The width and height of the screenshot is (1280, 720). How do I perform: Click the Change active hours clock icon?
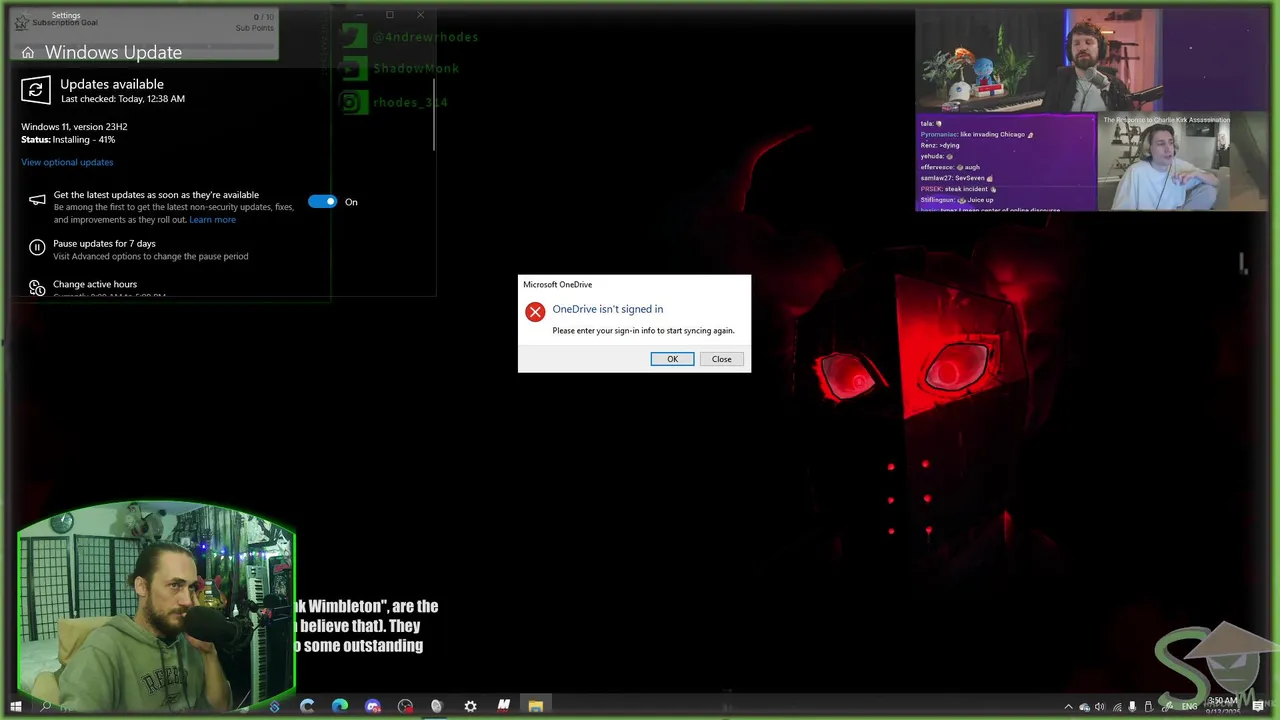[x=37, y=288]
